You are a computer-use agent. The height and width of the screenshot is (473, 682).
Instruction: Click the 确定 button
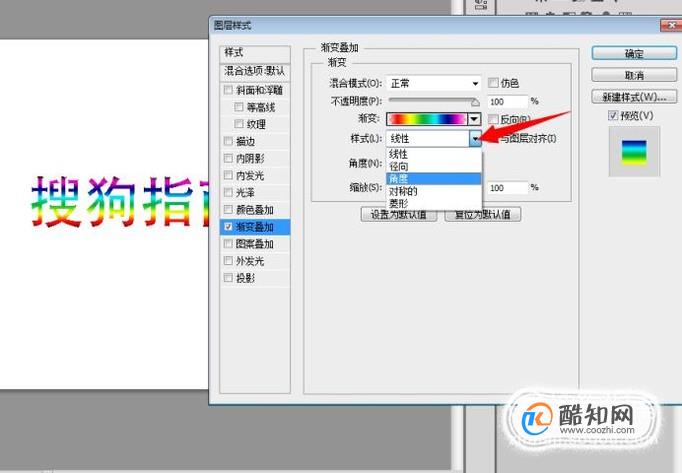pos(634,54)
